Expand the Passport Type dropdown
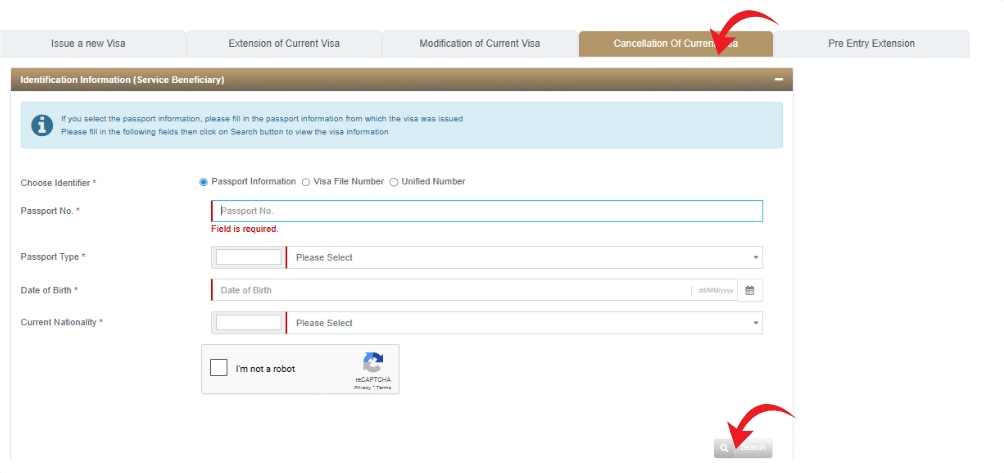The image size is (1004, 473). point(524,258)
